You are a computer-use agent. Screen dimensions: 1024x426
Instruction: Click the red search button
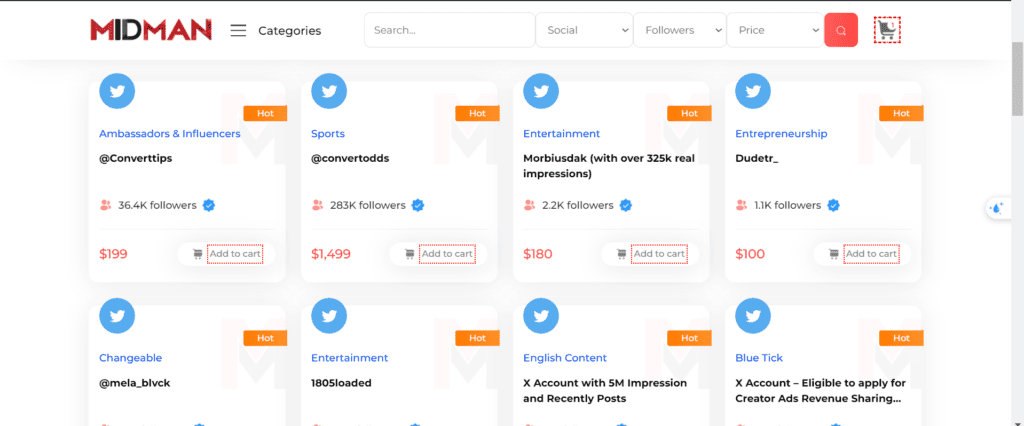point(841,30)
